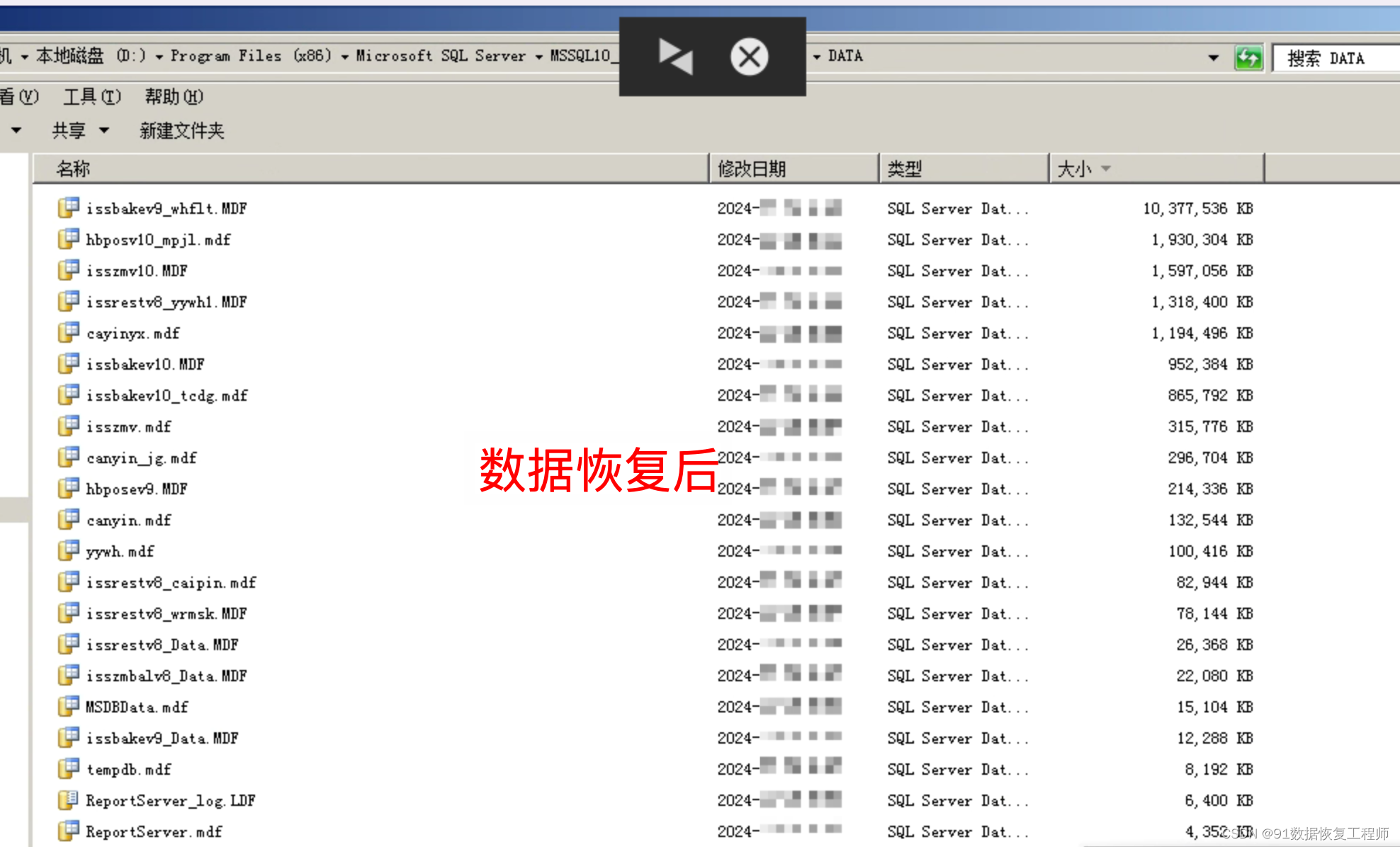Click the 新建文件夹 button
The image size is (1400, 847).
(x=181, y=130)
